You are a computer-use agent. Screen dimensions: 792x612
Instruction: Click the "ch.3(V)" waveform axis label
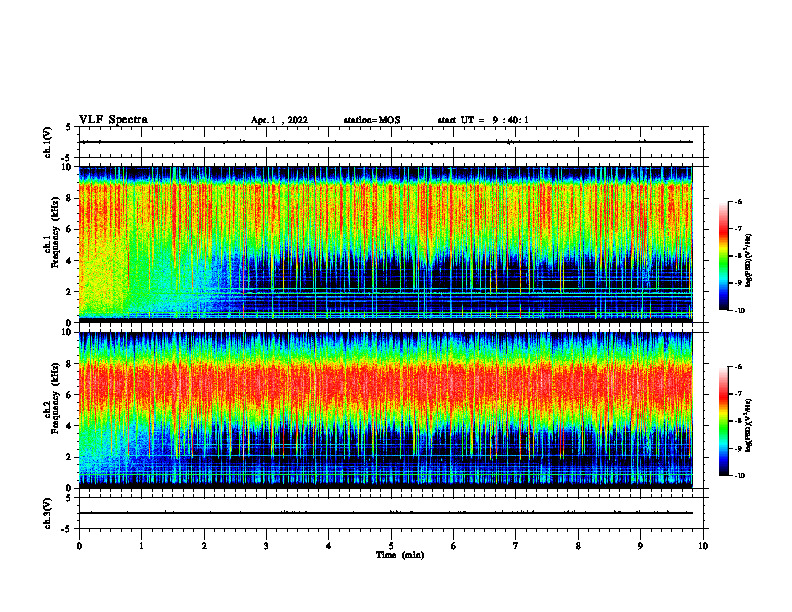click(x=48, y=513)
